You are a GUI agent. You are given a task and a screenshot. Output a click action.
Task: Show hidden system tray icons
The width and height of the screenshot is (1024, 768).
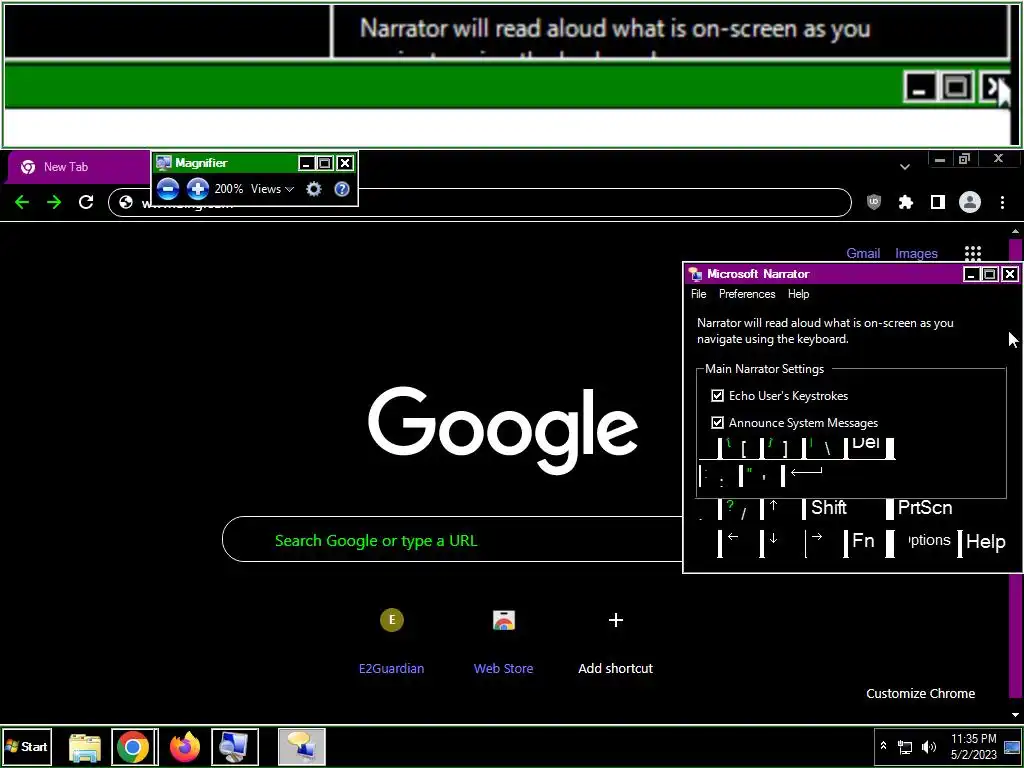coord(883,746)
